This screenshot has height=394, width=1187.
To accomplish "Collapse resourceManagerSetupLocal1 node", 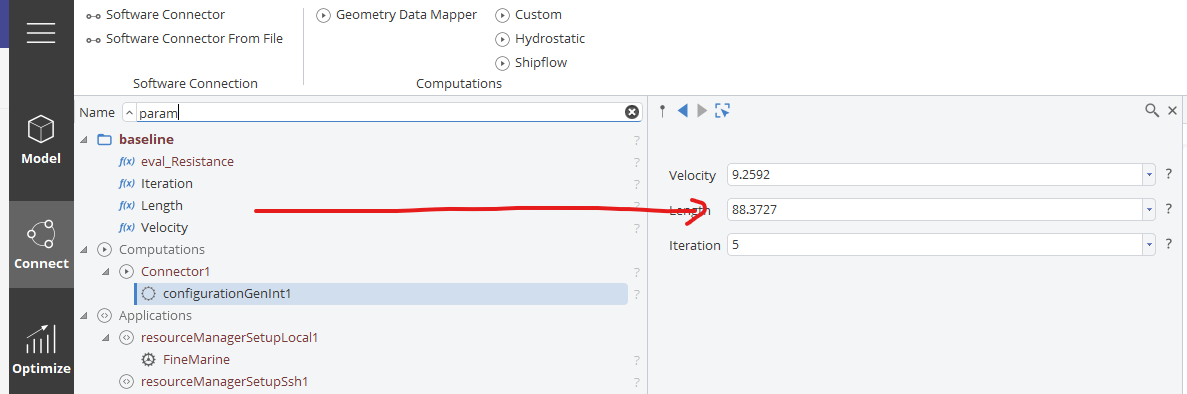I will coord(105,337).
